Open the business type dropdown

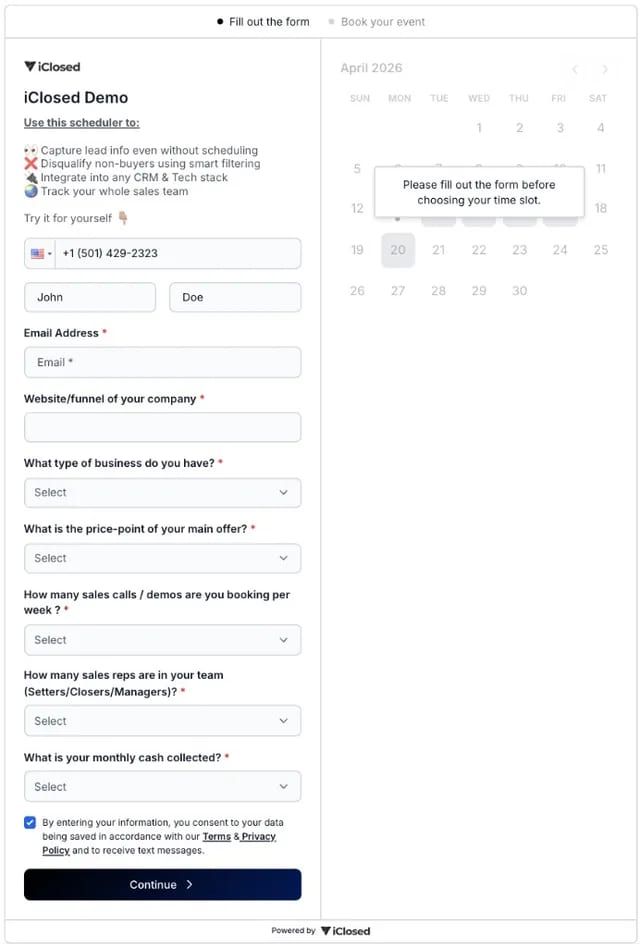coord(162,492)
